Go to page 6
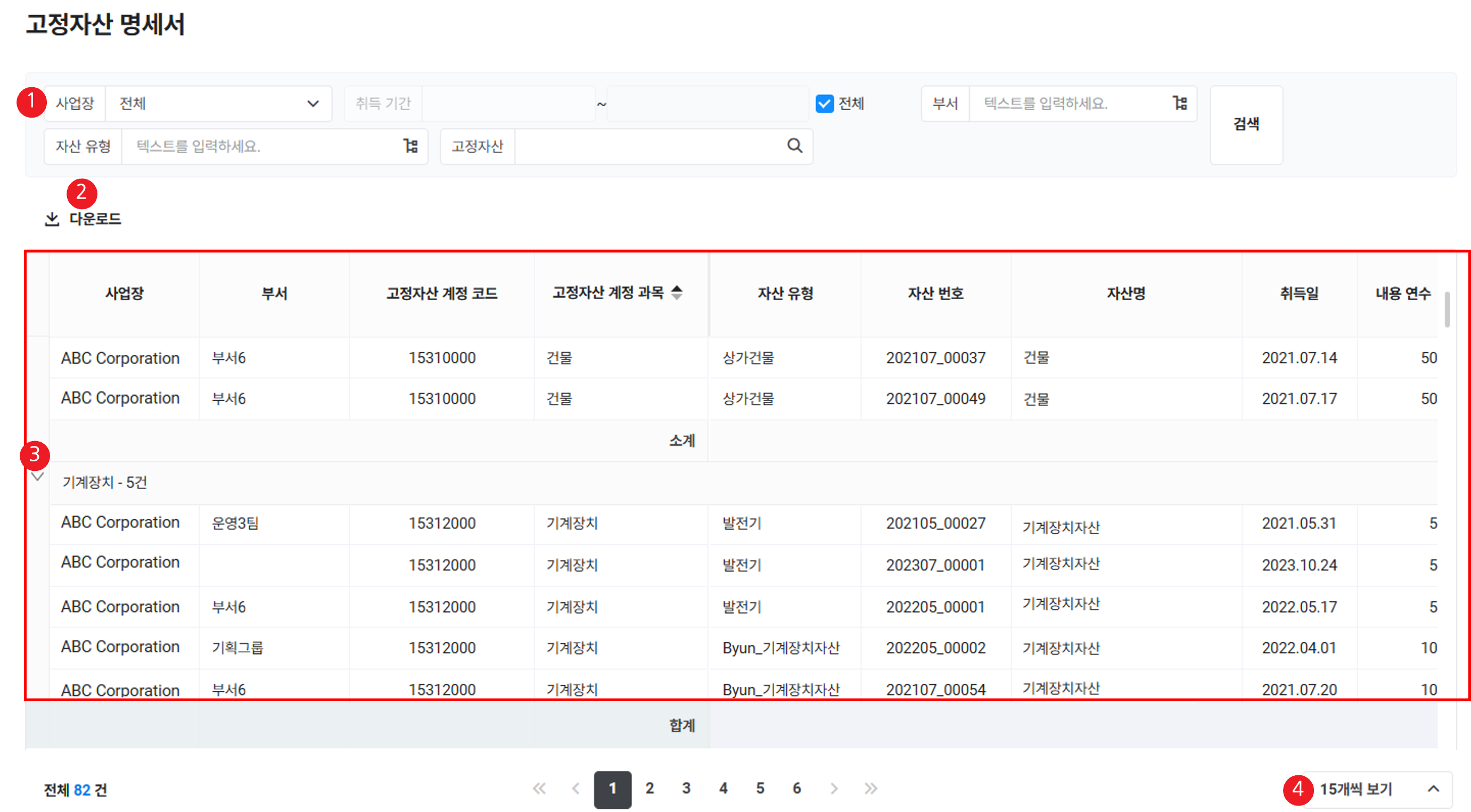Image resolution: width=1471 pixels, height=812 pixels. click(x=796, y=789)
